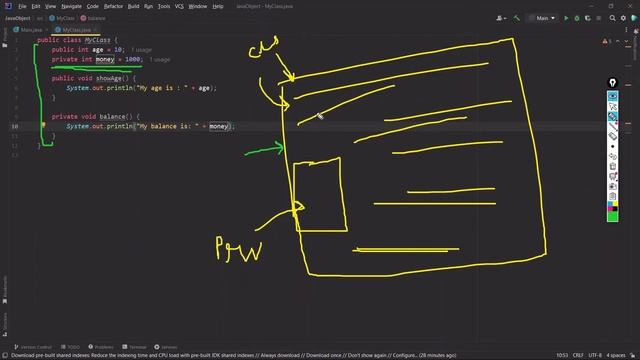This screenshot has width=640, height=360.
Task: Pick the yellow color swatch
Action: point(615,204)
